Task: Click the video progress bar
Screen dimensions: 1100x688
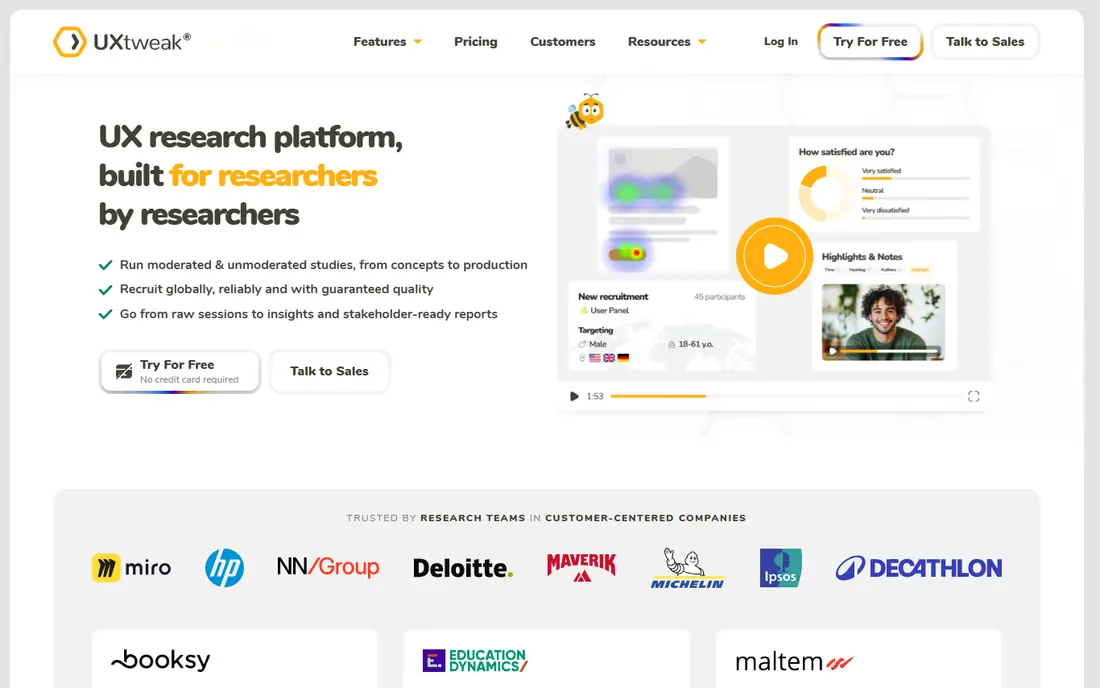Action: 784,396
